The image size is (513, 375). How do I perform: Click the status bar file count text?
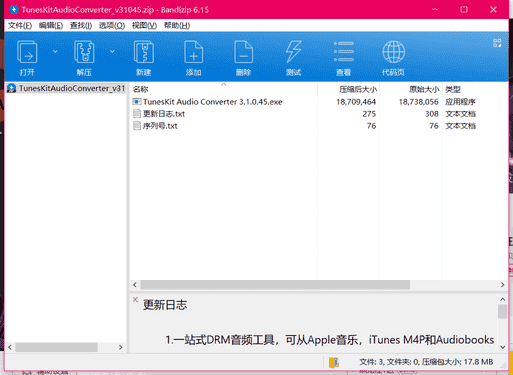coord(426,362)
